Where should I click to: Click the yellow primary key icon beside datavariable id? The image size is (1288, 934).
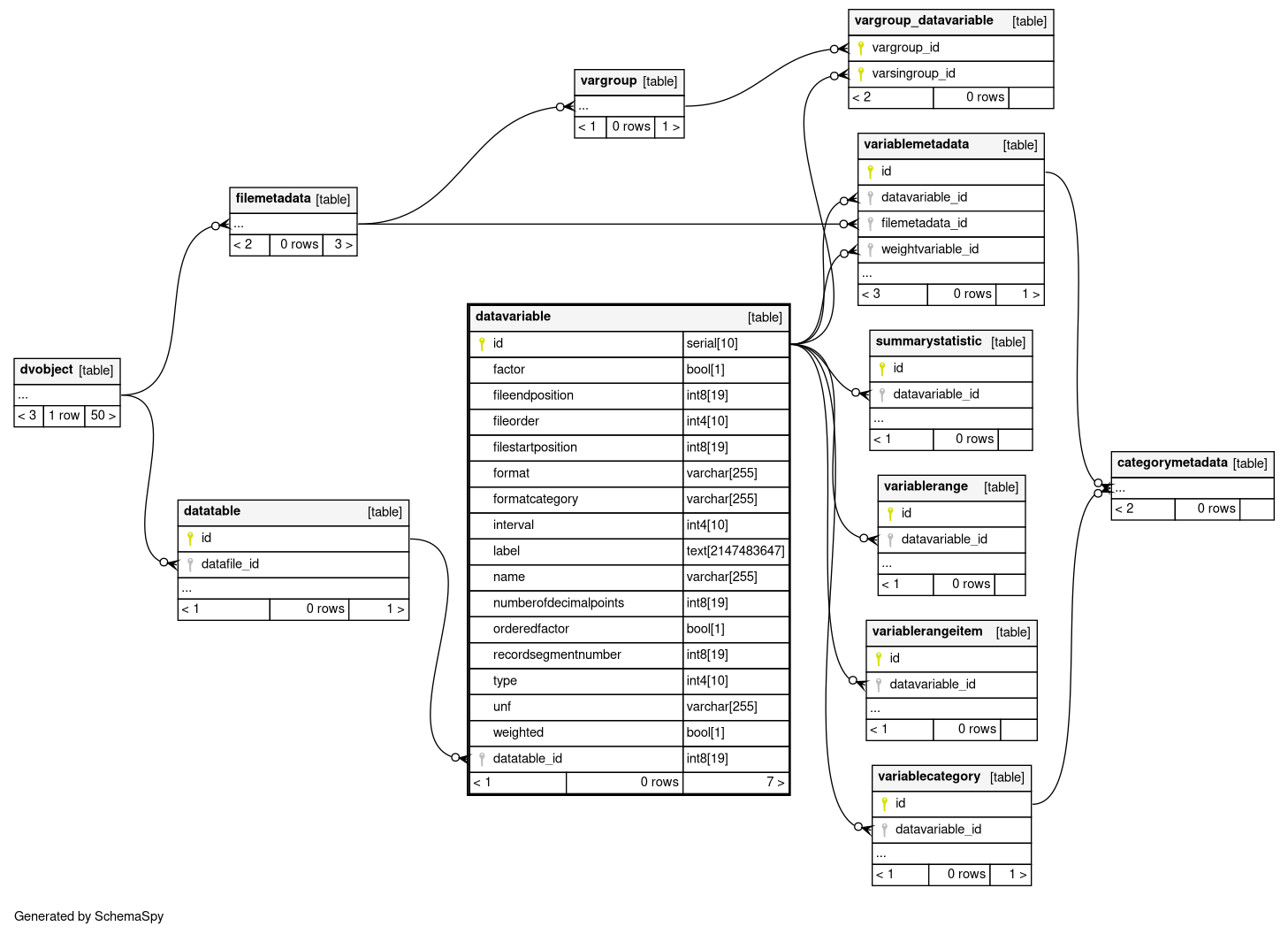[x=482, y=343]
